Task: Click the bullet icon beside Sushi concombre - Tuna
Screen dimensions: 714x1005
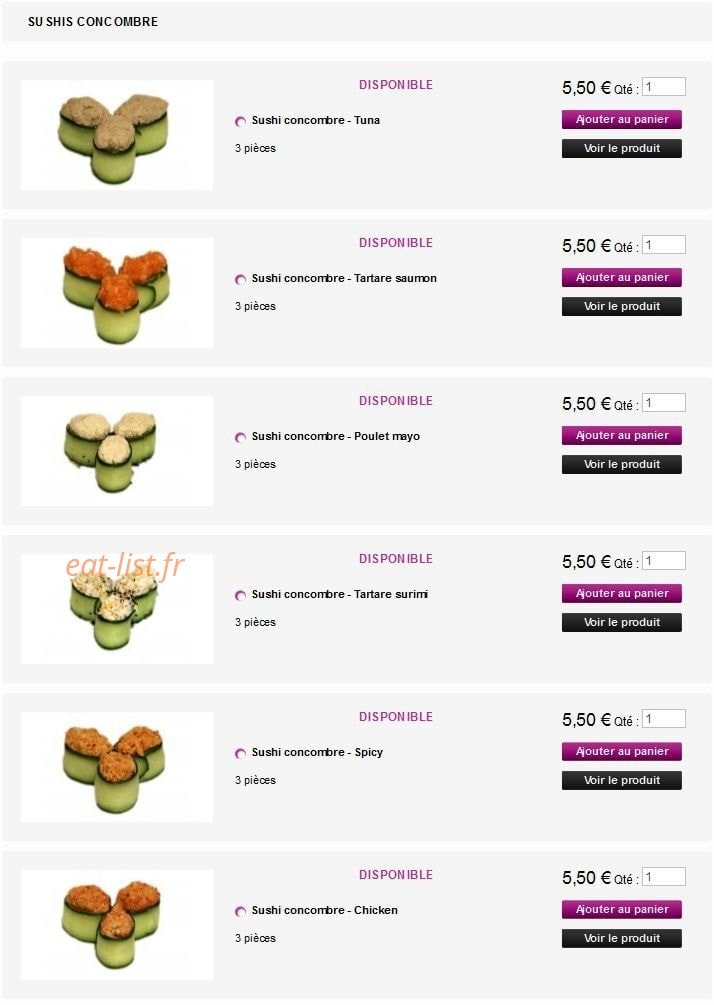Action: point(240,121)
